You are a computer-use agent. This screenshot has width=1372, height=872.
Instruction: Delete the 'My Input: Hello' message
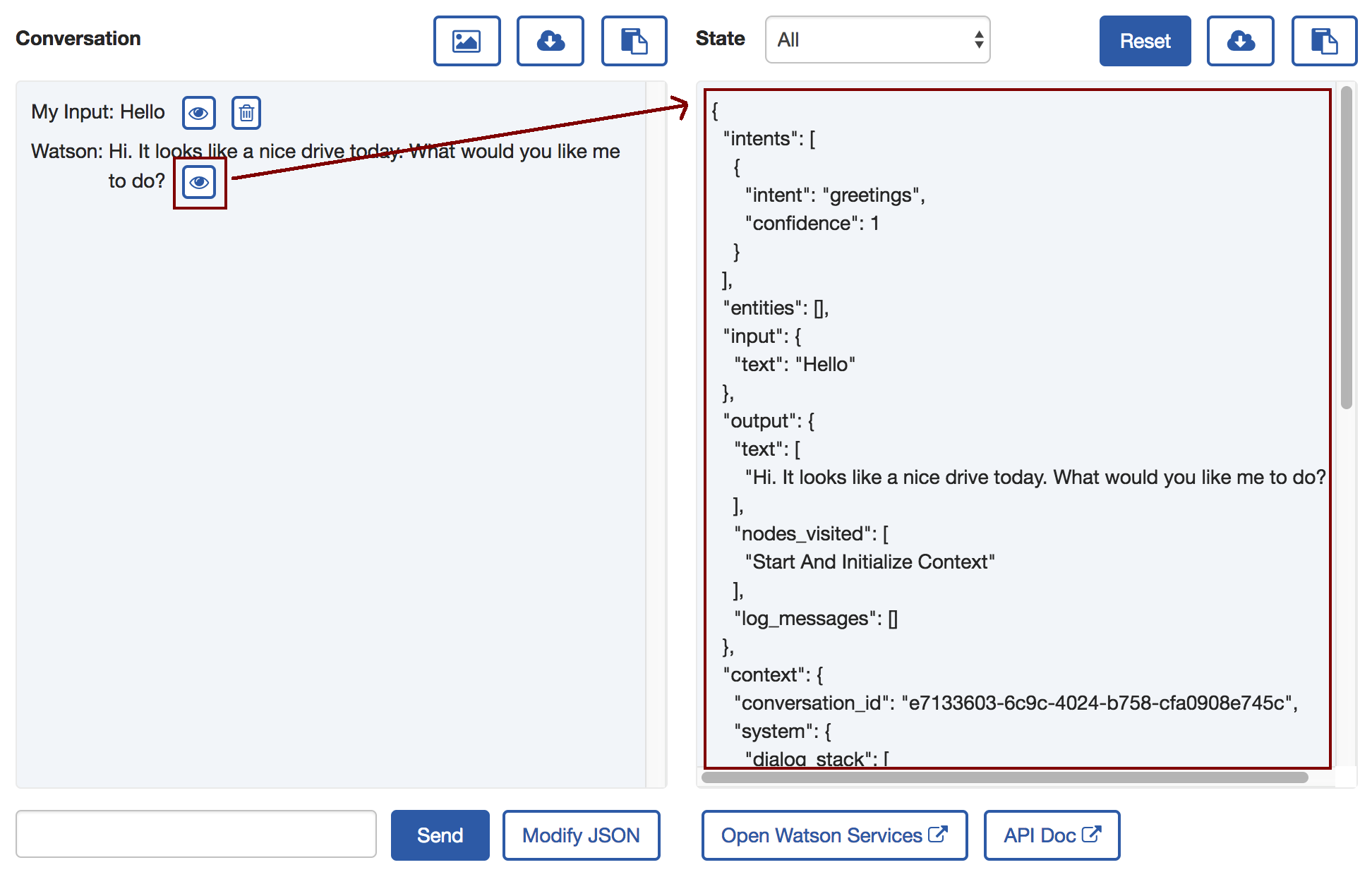[246, 113]
